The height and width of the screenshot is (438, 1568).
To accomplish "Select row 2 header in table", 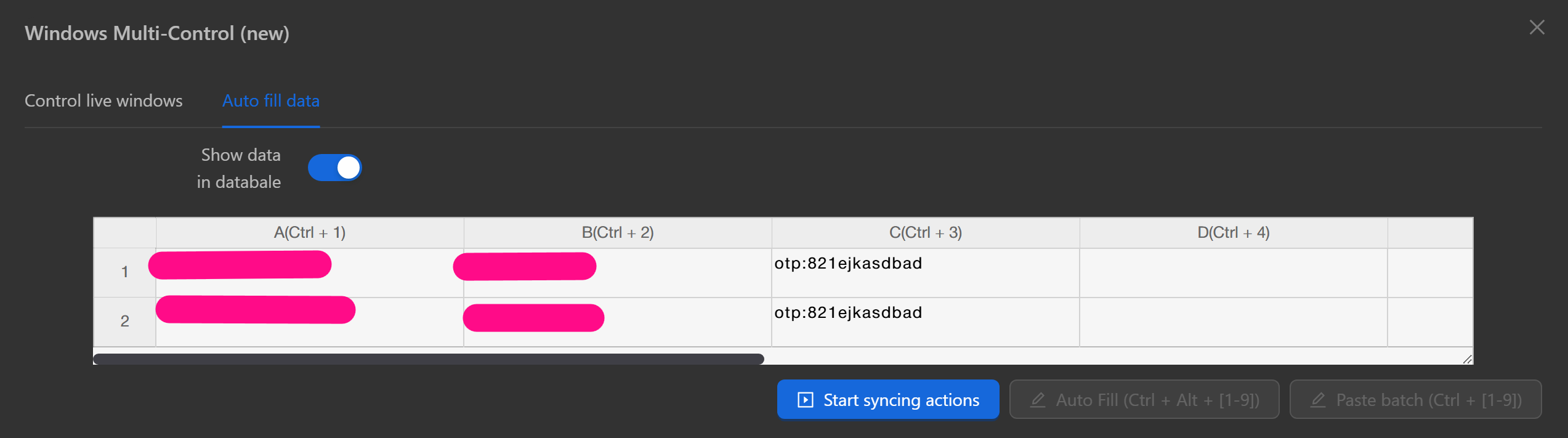I will coord(124,321).
